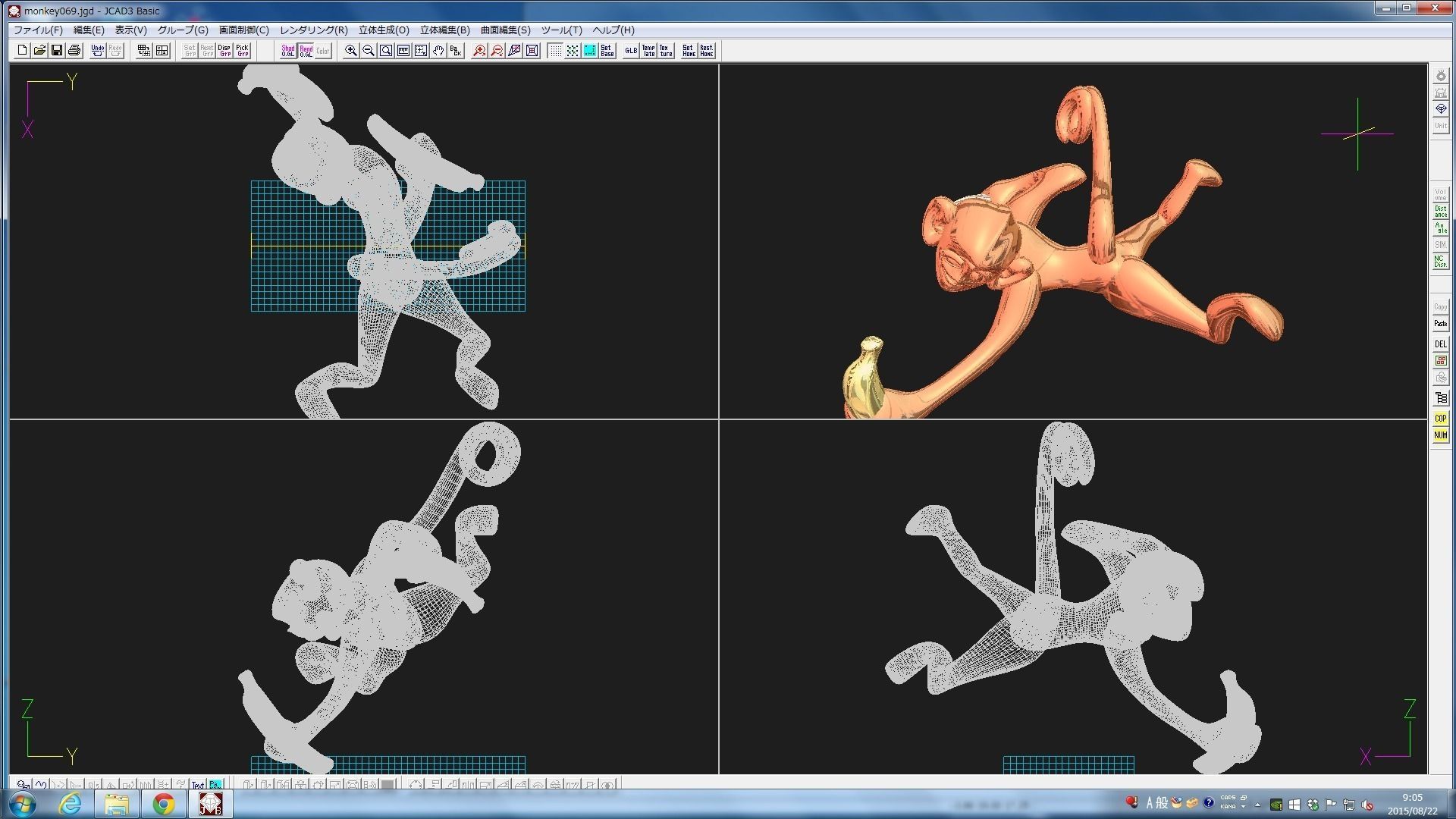Click the yellow banana in rendered view
This screenshot has width=1456, height=819.
pyautogui.click(x=864, y=379)
